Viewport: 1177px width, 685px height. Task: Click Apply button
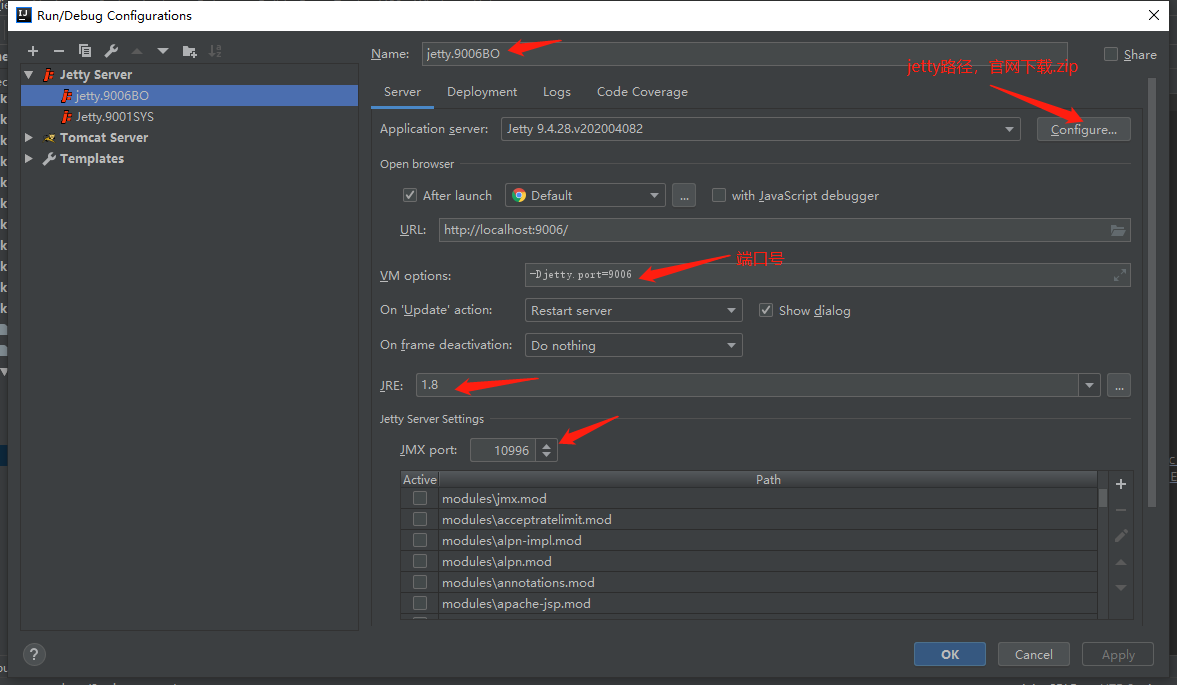pos(1118,654)
